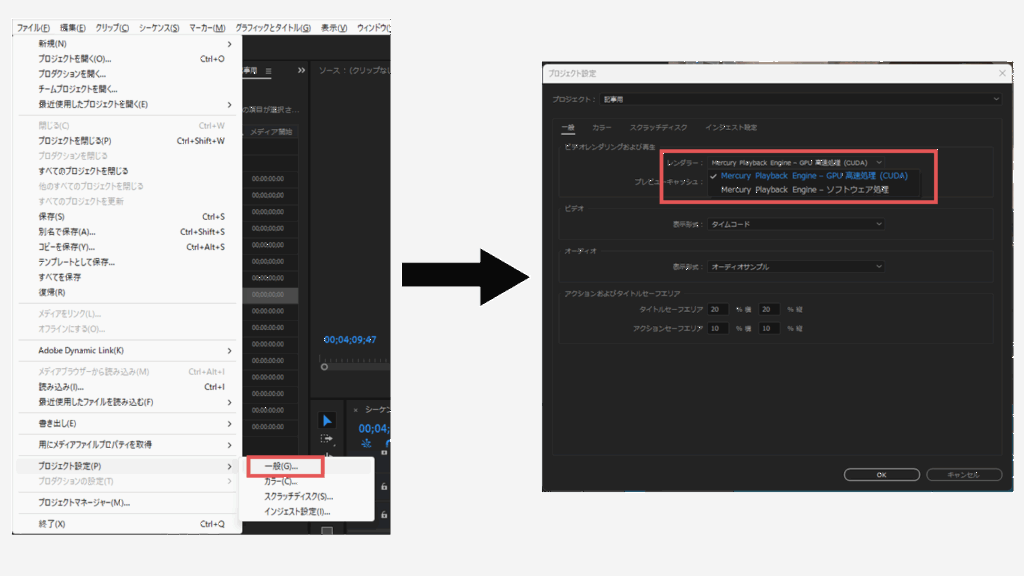Click the OK button
The image size is (1024, 576).
pos(881,474)
